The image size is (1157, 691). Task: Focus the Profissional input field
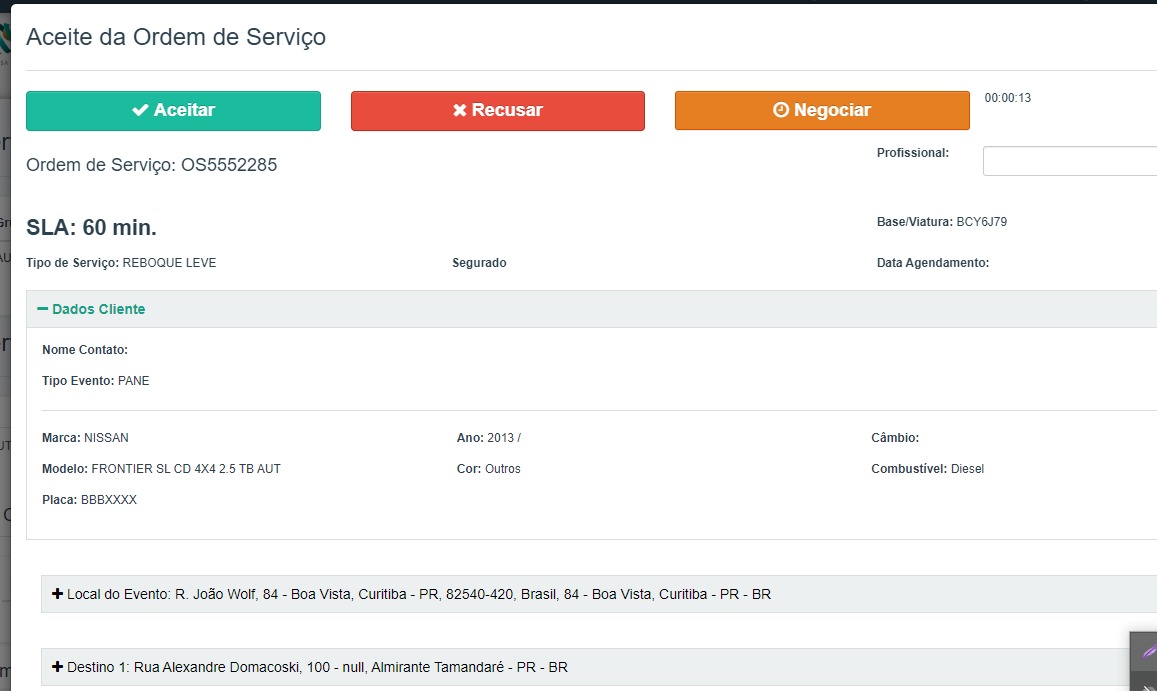click(1069, 161)
